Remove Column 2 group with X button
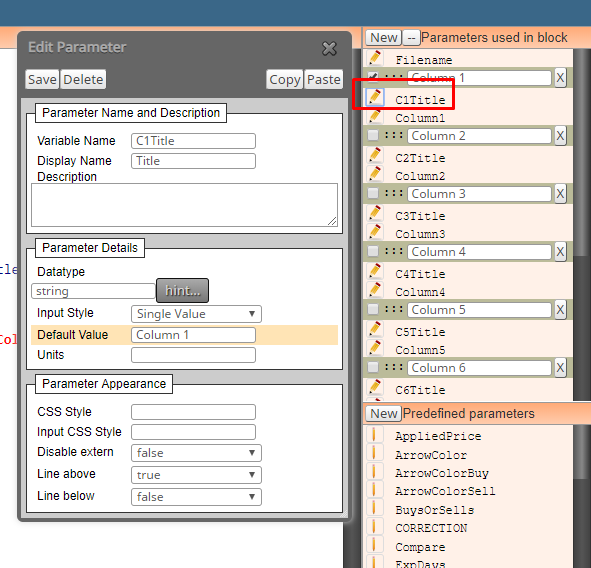The width and height of the screenshot is (591, 568). coord(560,136)
